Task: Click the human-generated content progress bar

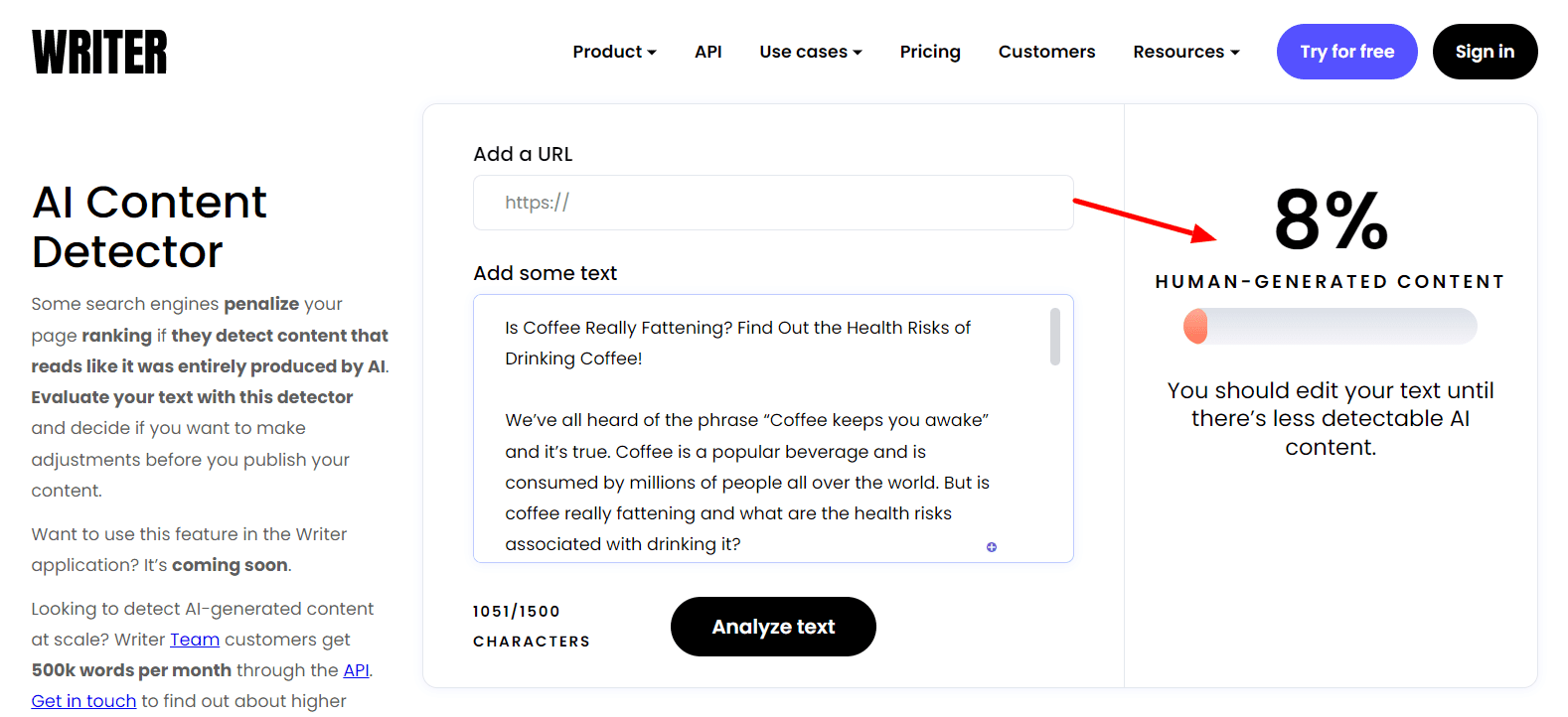Action: click(x=1330, y=327)
